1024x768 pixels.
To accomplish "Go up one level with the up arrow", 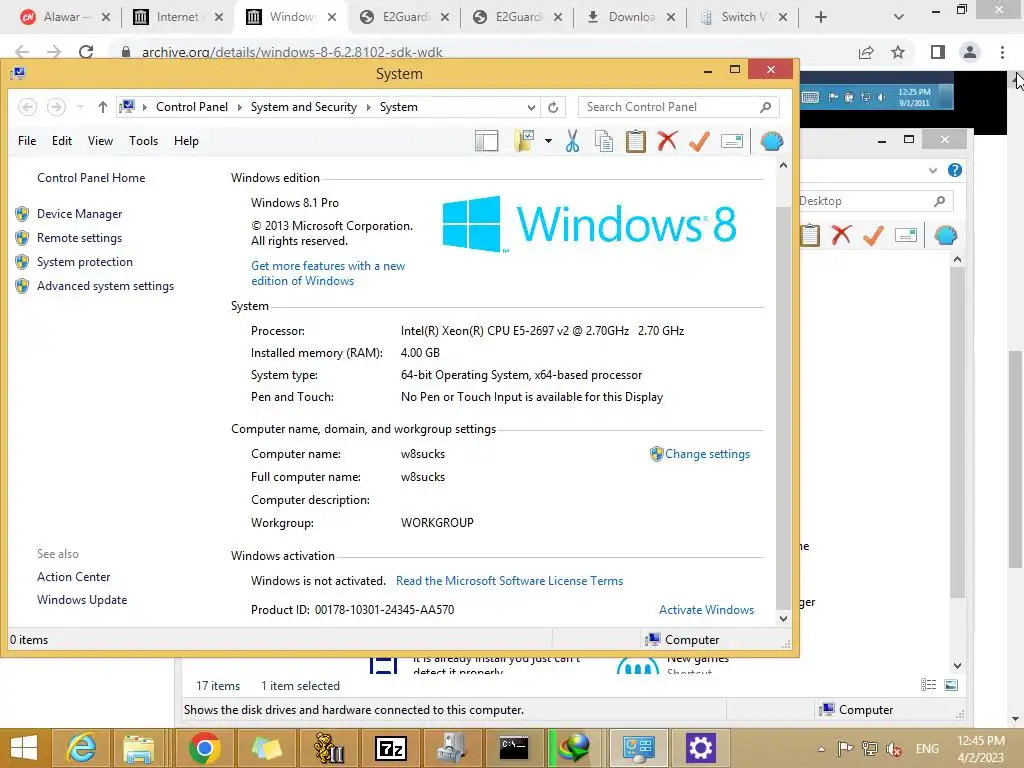I will pyautogui.click(x=103, y=107).
